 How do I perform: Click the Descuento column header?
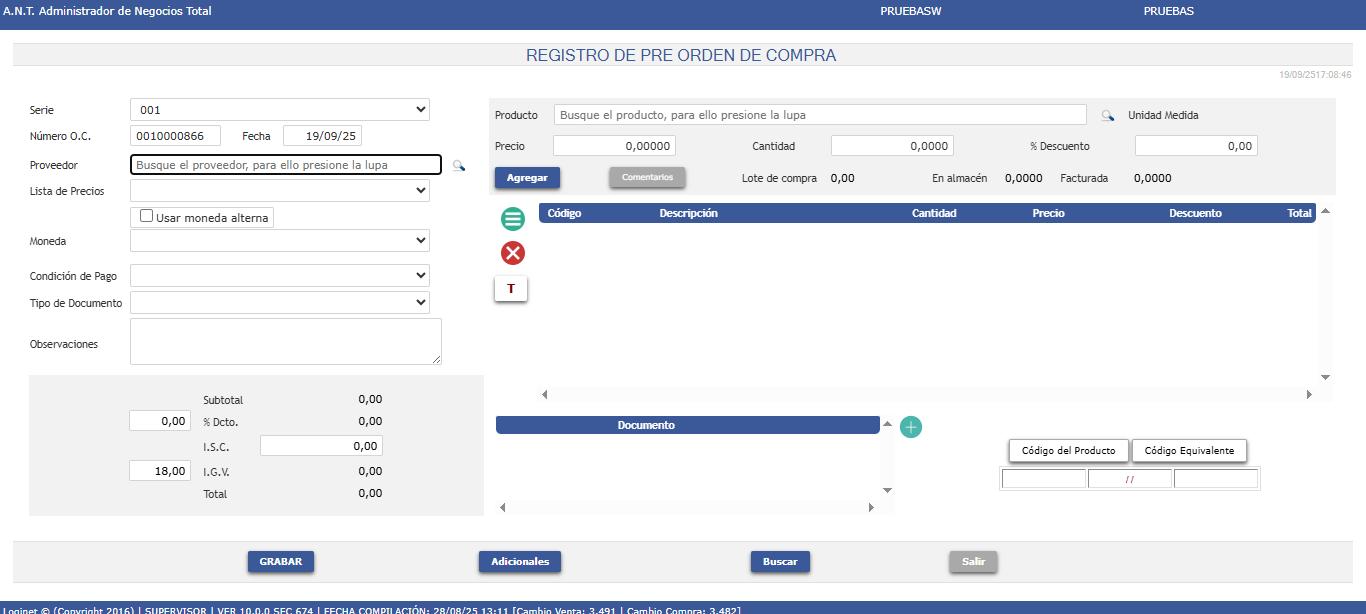click(1195, 213)
